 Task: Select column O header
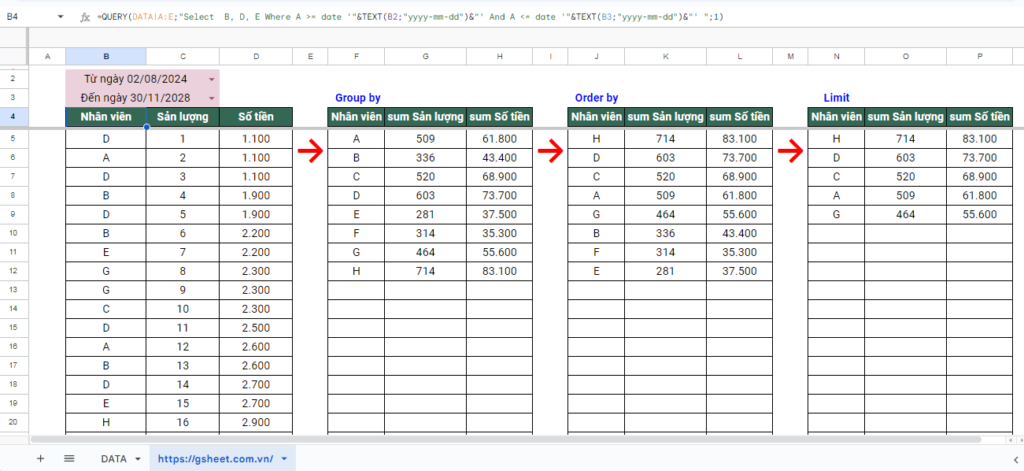coord(905,57)
